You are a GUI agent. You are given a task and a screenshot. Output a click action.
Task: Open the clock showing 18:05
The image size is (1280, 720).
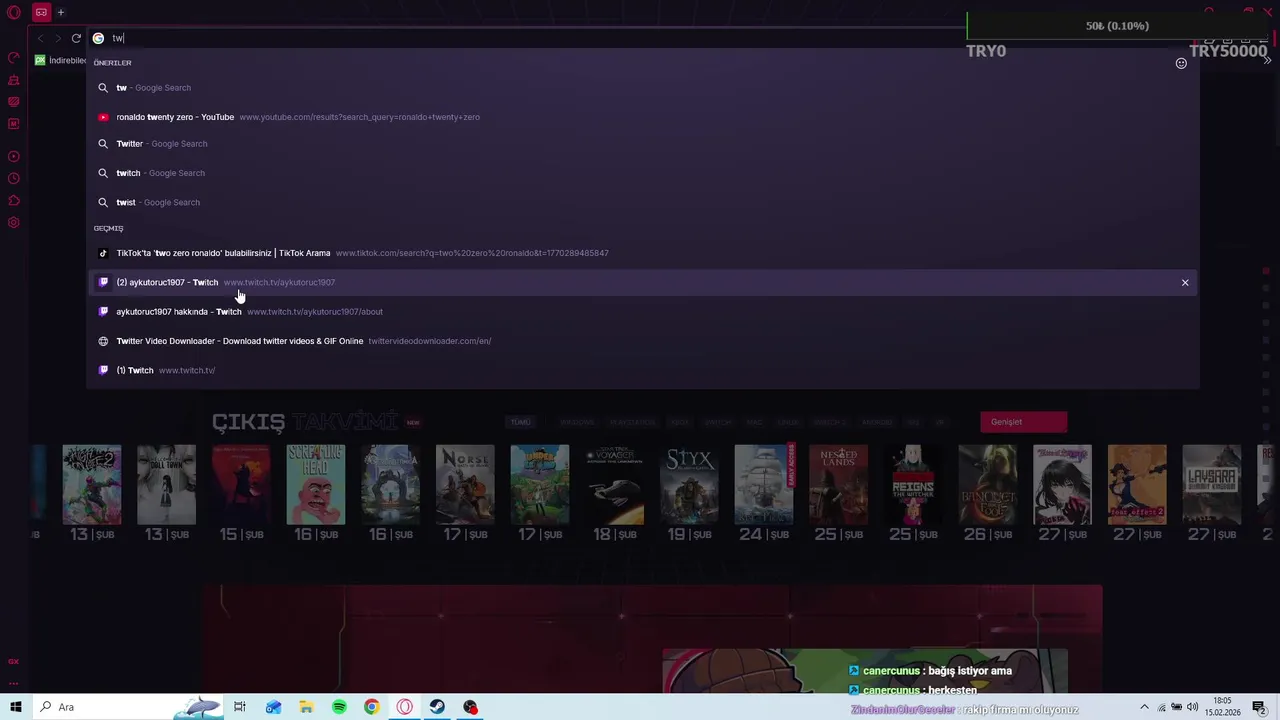click(x=1222, y=707)
